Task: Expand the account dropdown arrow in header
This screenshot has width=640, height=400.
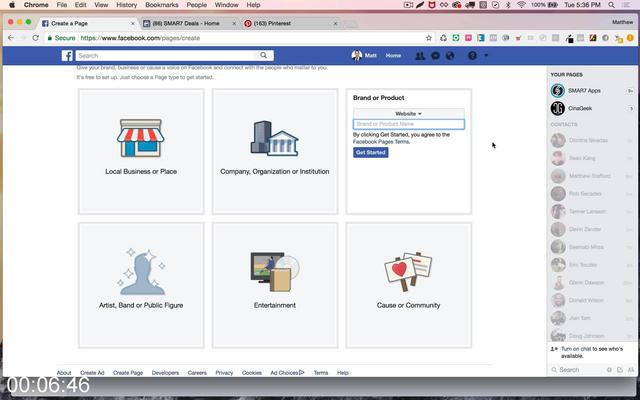Action: (486, 56)
